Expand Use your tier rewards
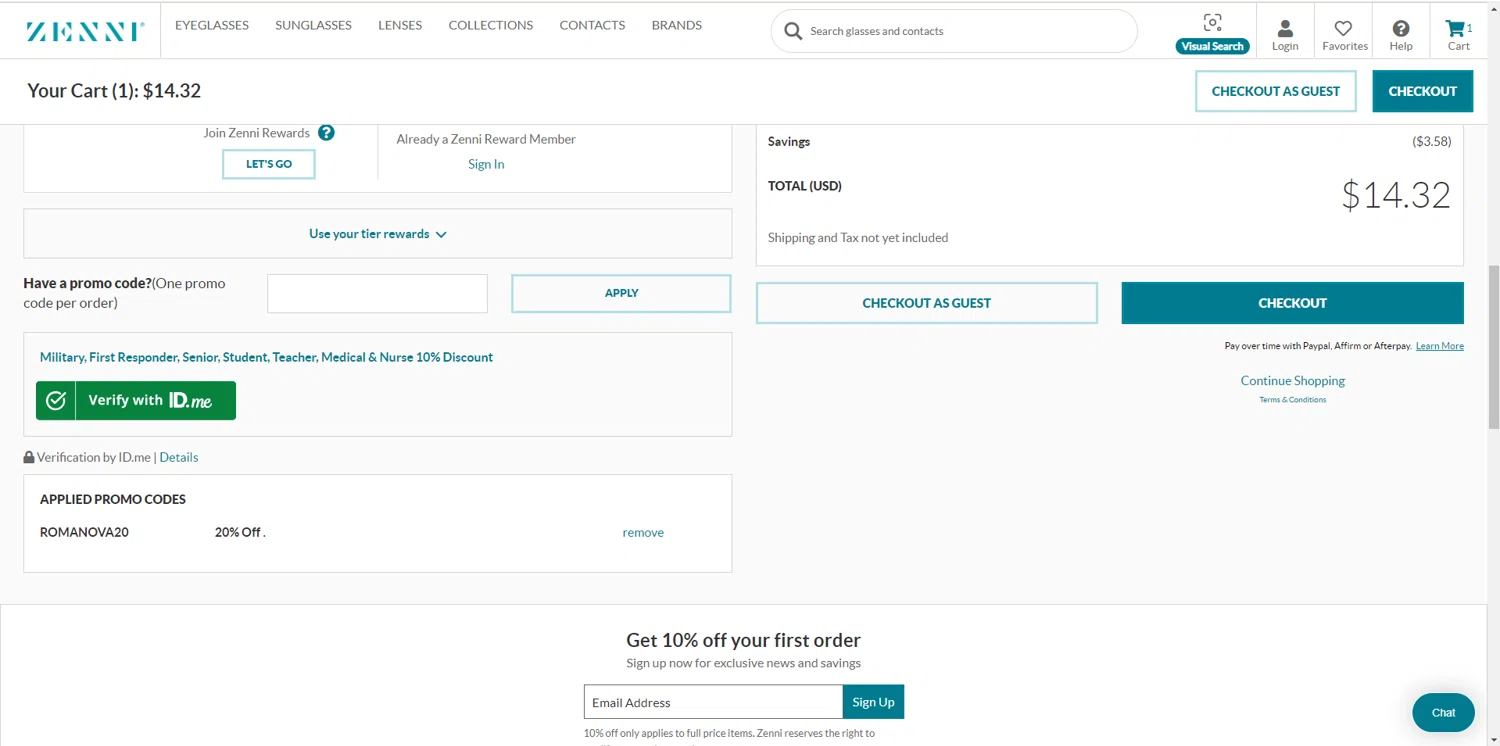Viewport: 1500px width, 746px height. (378, 234)
